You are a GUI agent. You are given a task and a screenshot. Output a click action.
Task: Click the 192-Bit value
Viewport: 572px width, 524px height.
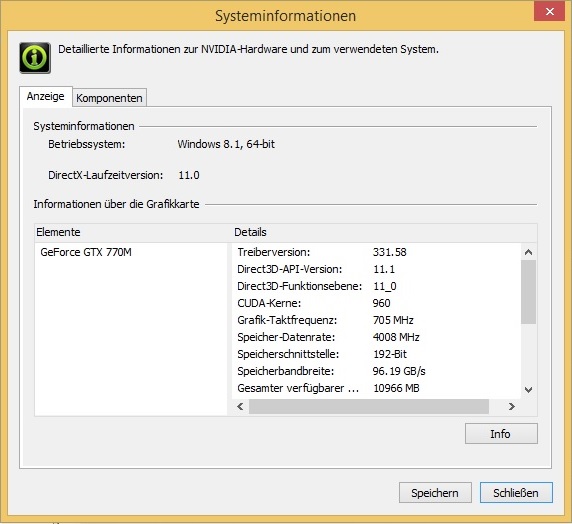390,354
